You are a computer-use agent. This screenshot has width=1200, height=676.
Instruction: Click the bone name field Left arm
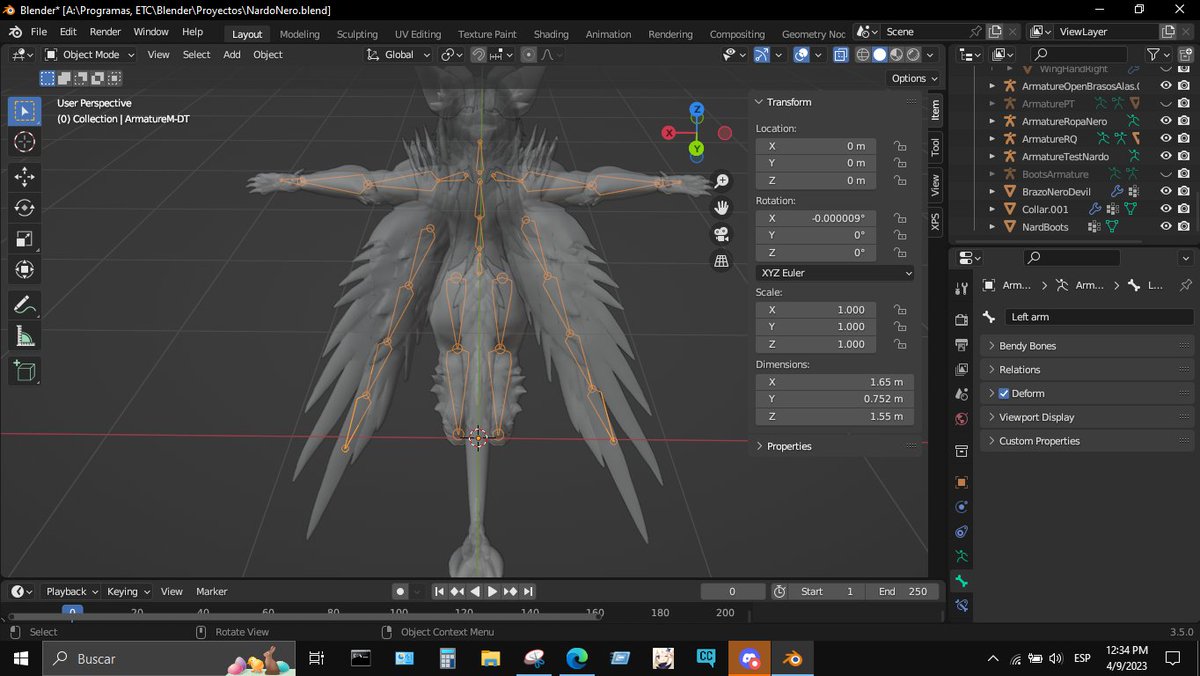(x=1100, y=317)
